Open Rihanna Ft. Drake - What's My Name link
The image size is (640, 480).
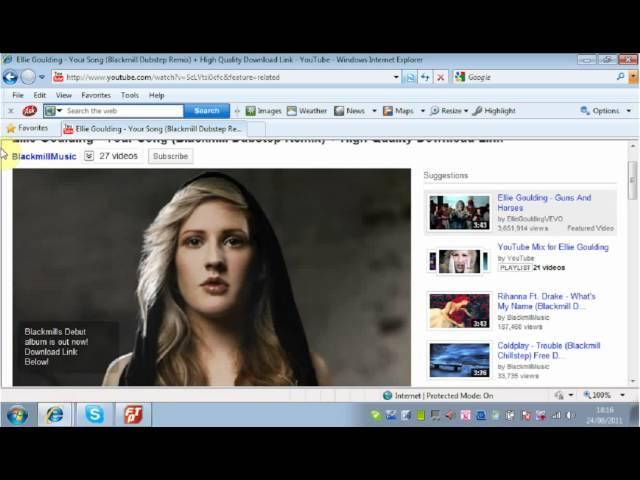[x=546, y=301]
